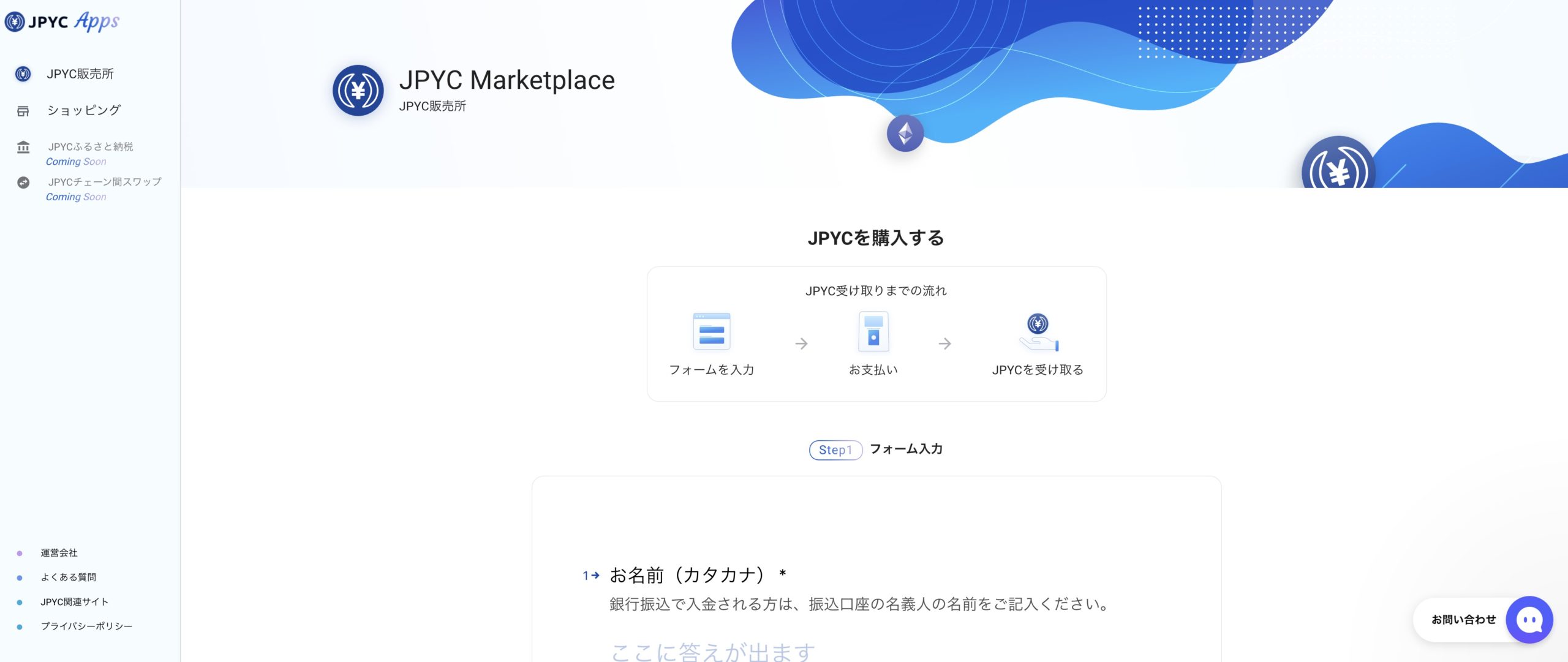The height and width of the screenshot is (662, 1568).
Task: Open the よくある質問 link
Action: 68,577
